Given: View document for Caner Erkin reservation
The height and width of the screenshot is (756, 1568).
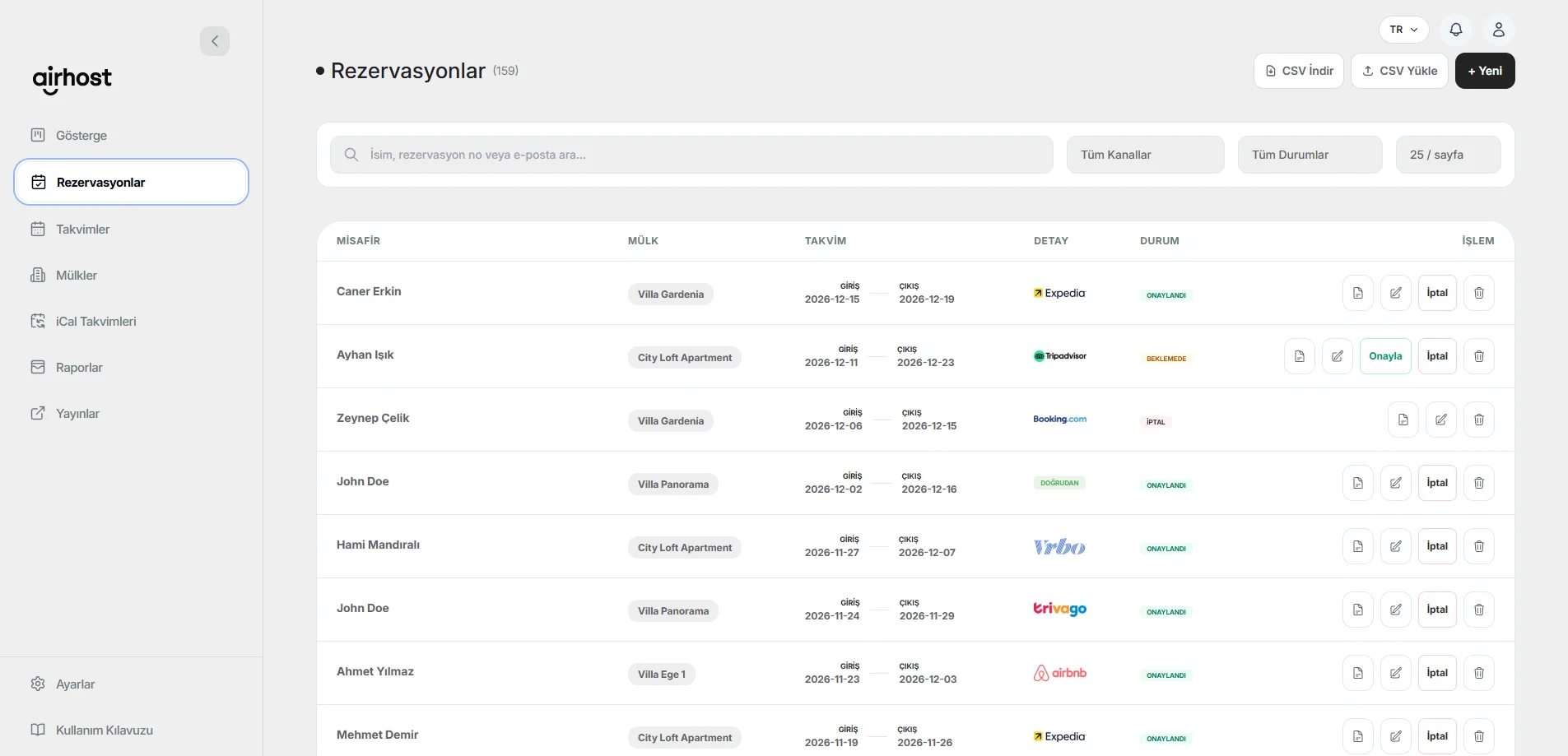Looking at the screenshot, I should (x=1358, y=293).
